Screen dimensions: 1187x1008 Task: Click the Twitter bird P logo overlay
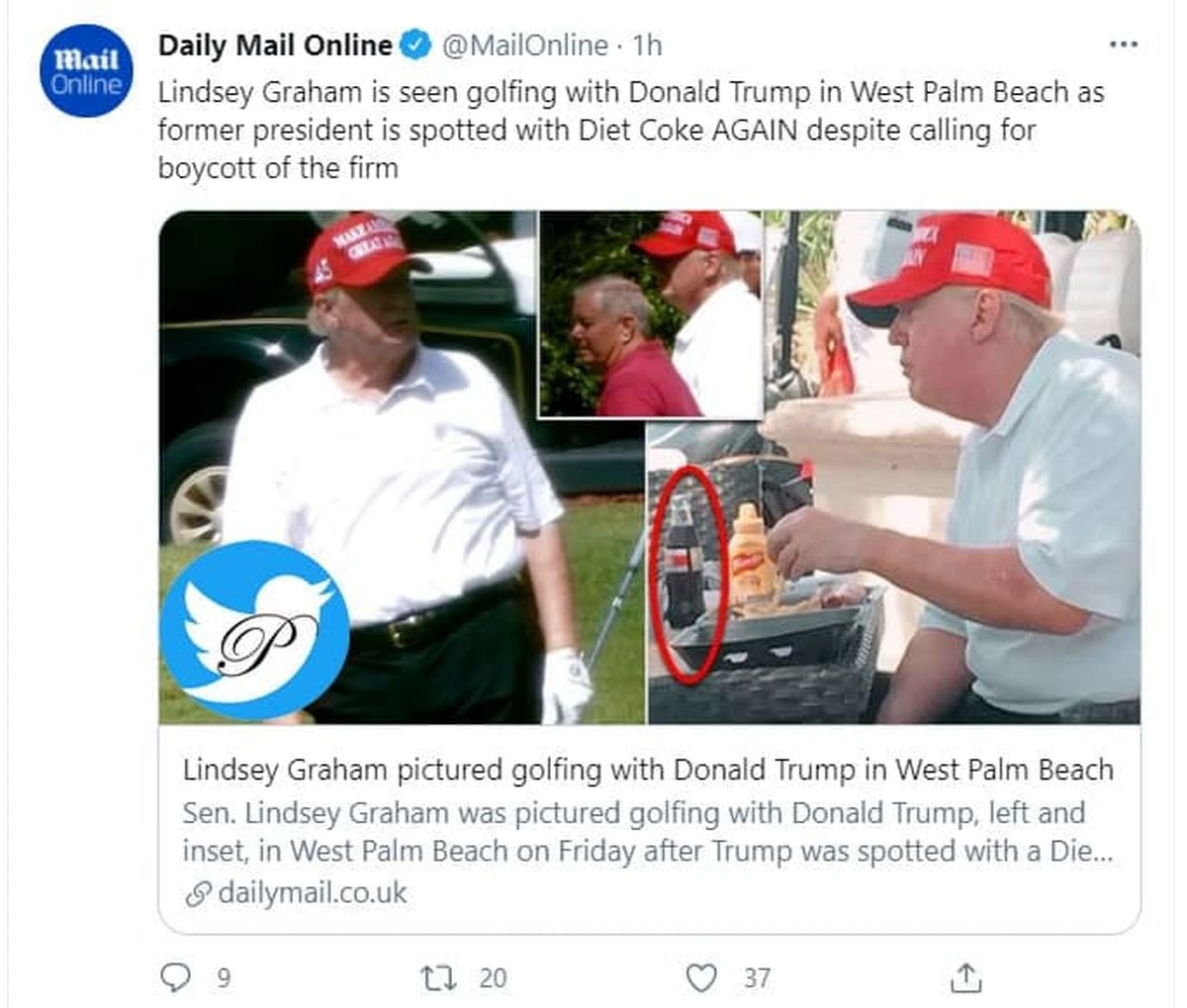click(254, 629)
